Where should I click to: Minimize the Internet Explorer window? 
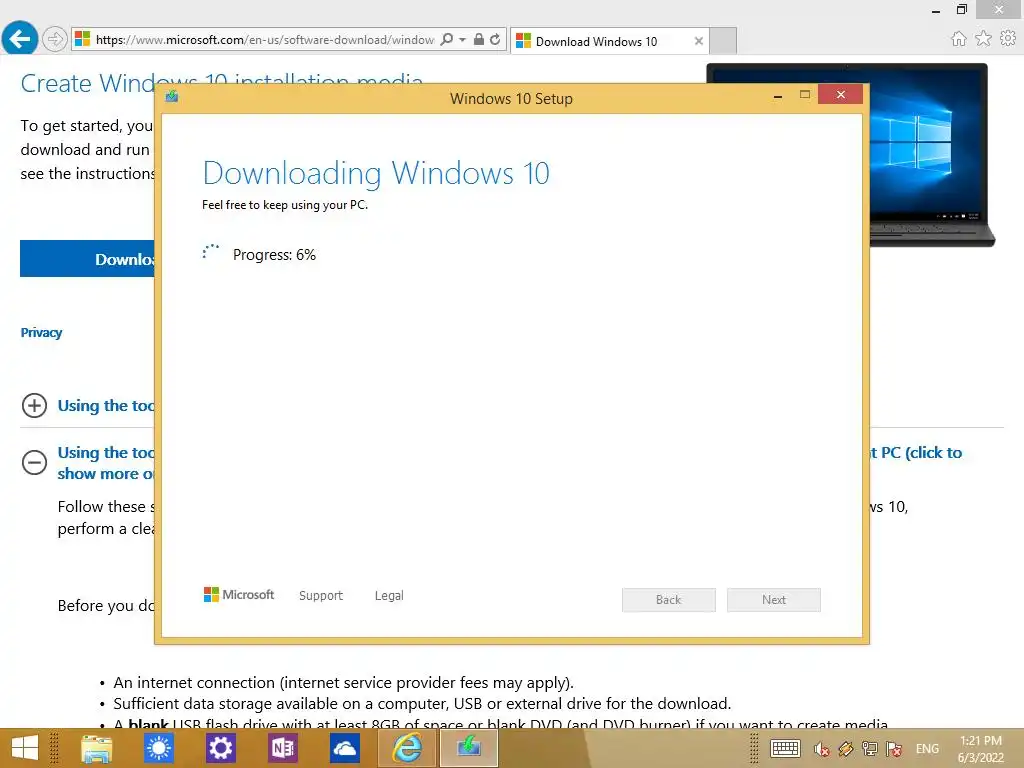pos(936,10)
